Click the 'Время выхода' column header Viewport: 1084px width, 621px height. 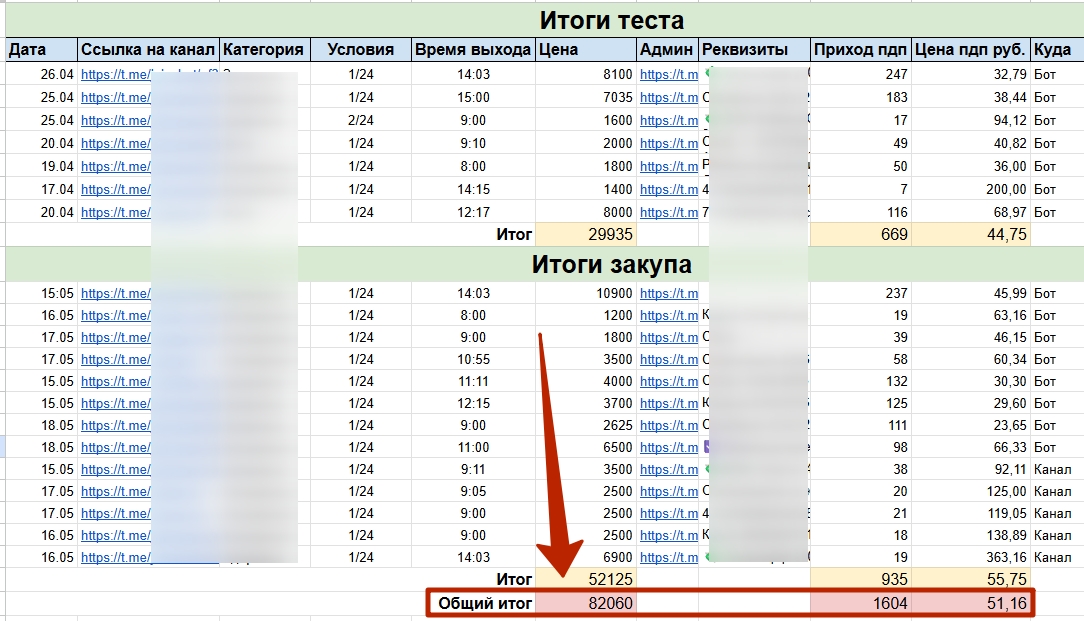473,50
